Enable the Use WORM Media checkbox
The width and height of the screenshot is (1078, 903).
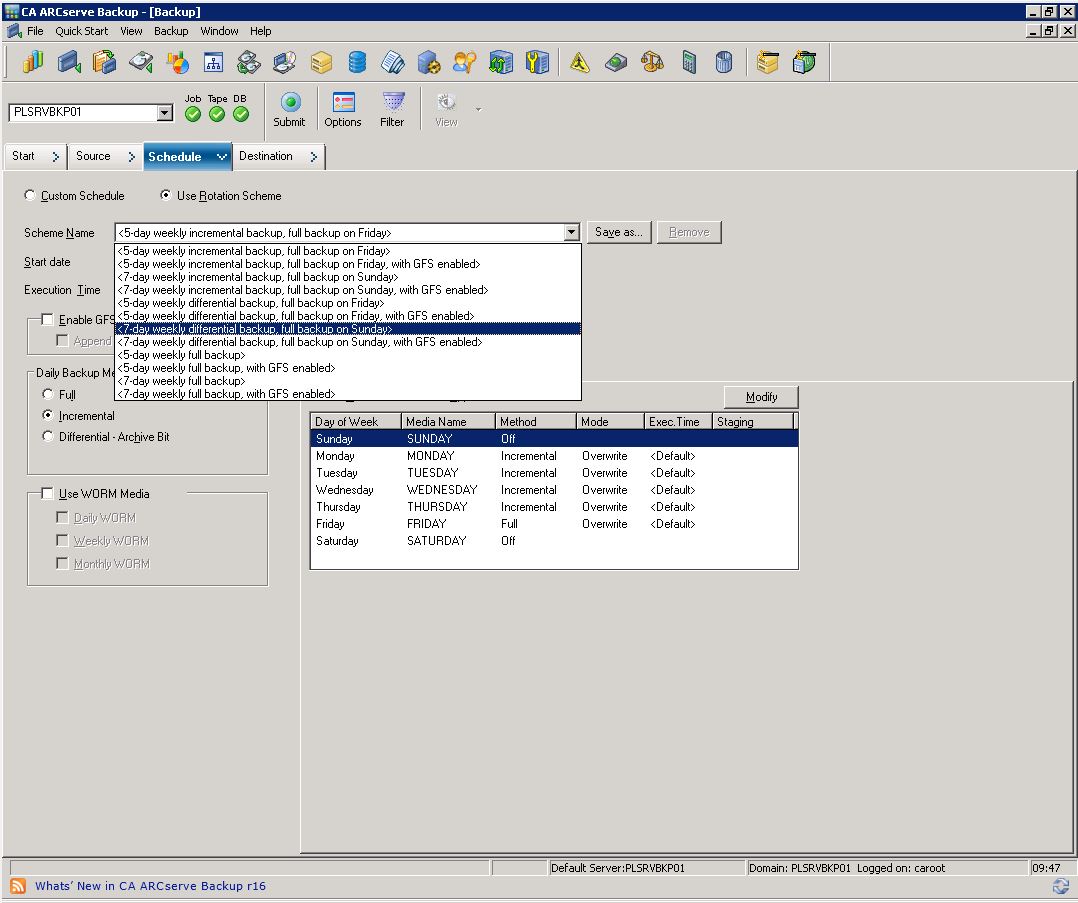click(x=47, y=494)
